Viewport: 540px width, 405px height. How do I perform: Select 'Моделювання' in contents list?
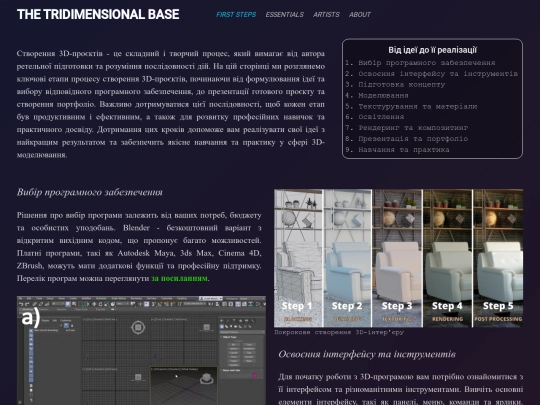click(383, 95)
